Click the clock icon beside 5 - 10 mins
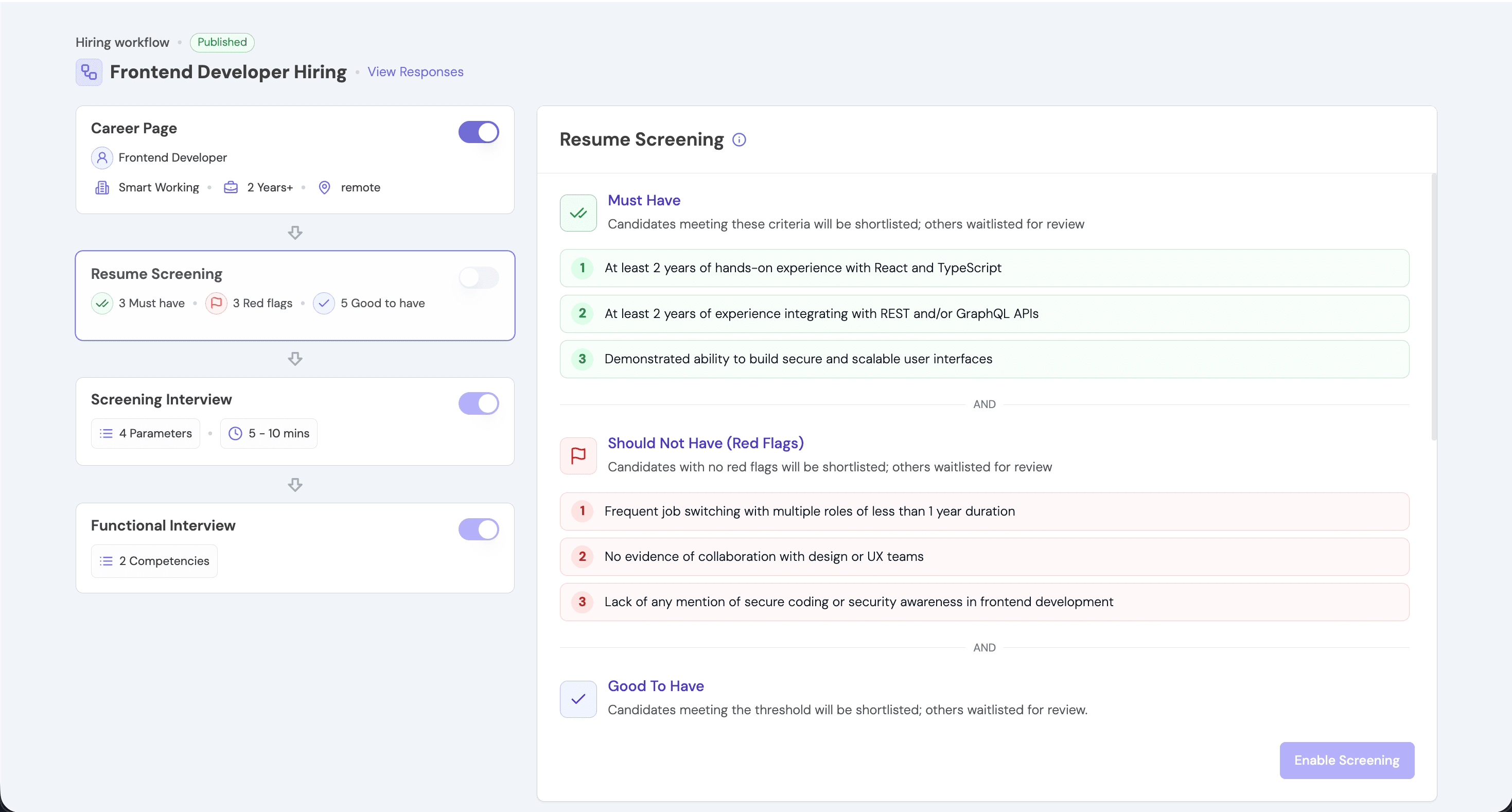This screenshot has height=812, width=1512. point(235,433)
